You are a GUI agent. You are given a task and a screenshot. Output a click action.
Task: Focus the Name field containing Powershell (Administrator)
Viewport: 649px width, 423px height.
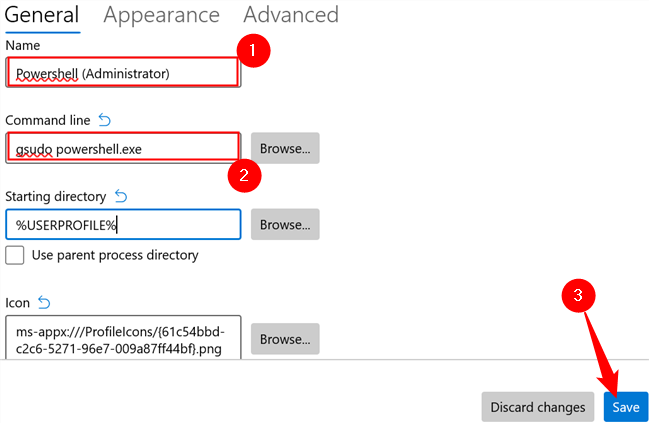coord(123,72)
